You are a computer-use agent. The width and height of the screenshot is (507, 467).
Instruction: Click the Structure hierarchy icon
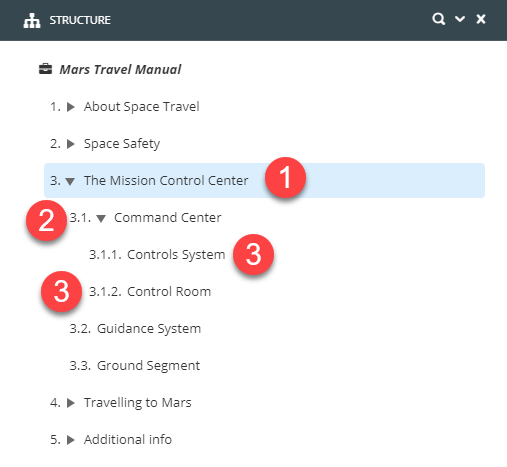32,21
